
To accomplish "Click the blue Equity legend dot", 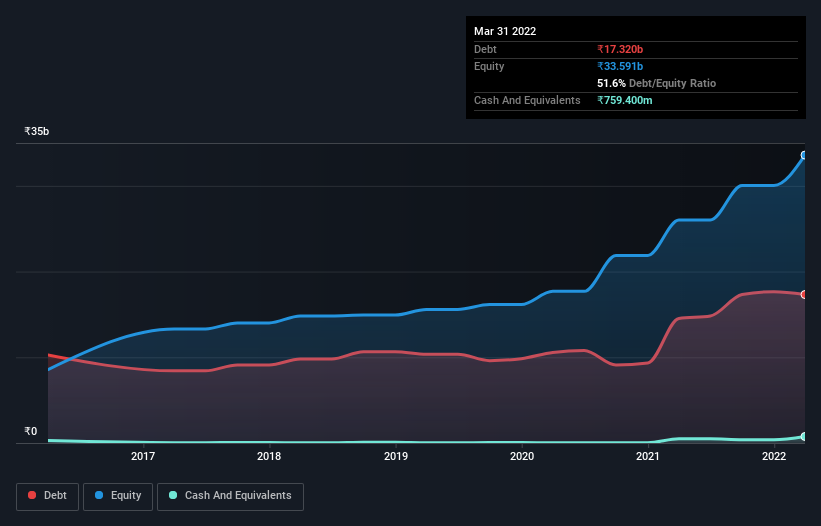I will [99, 495].
